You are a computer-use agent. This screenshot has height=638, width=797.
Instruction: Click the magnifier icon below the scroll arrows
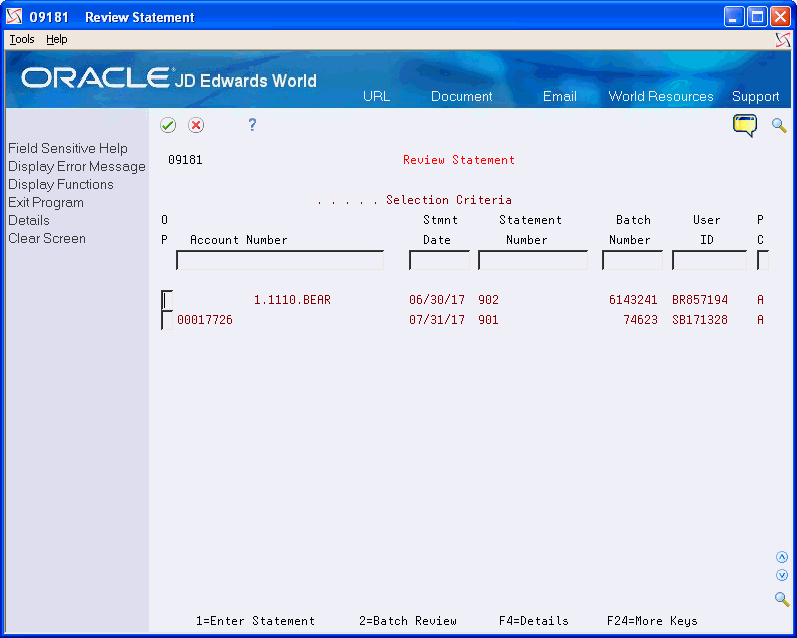(782, 598)
